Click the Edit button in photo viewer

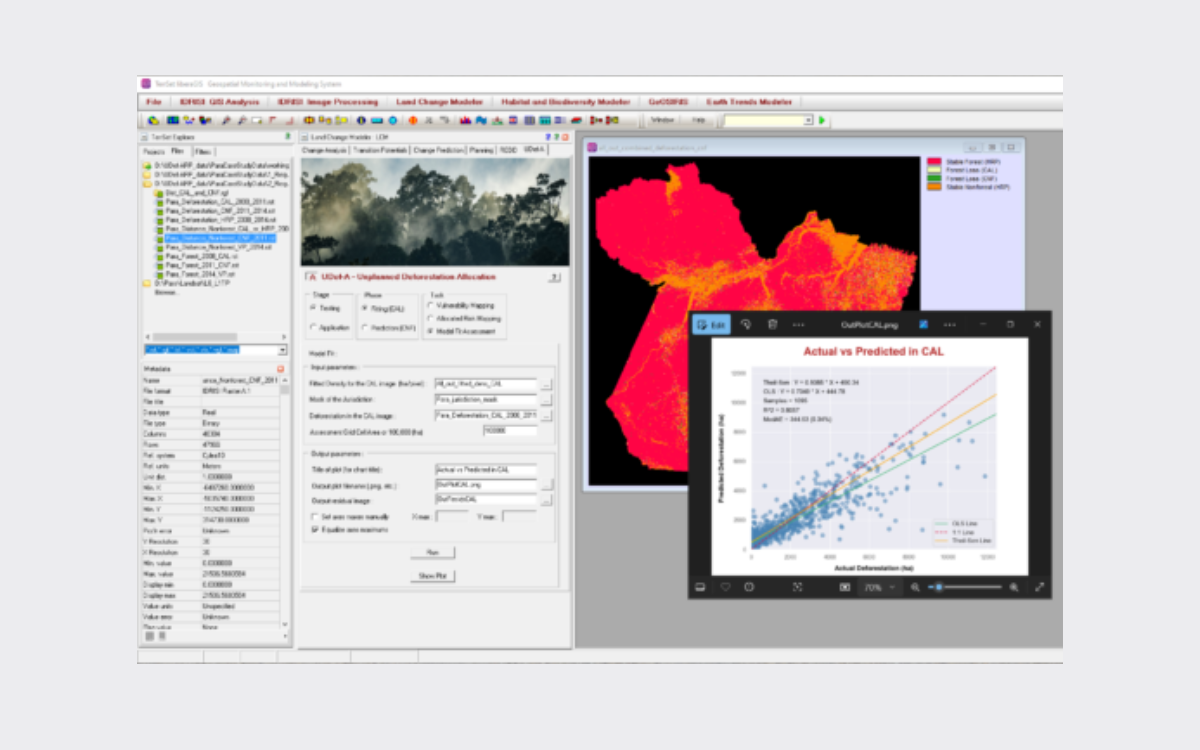pos(712,325)
